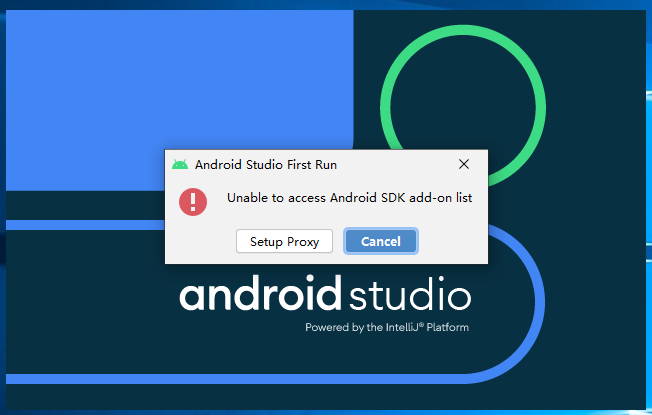The height and width of the screenshot is (415, 652).
Task: Click the 'Android Studio First Run' title text
Action: (x=266, y=165)
